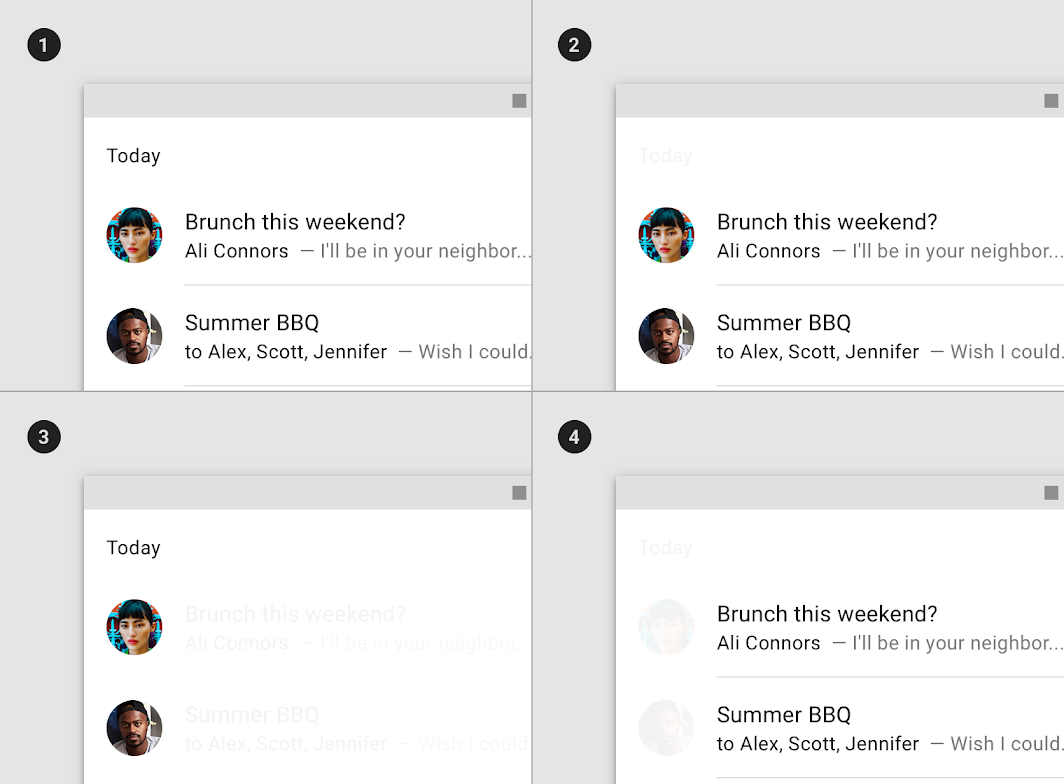The width and height of the screenshot is (1064, 784).
Task: Click Ali Connors avatar in panel 2
Action: [x=666, y=235]
